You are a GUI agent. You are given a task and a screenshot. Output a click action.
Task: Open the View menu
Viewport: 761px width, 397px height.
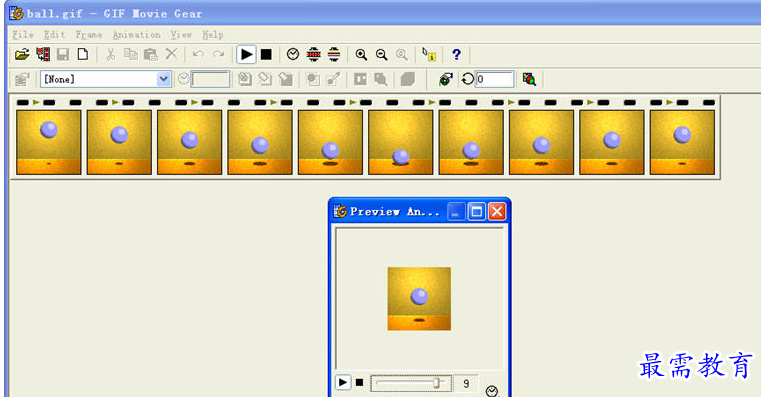coord(181,34)
